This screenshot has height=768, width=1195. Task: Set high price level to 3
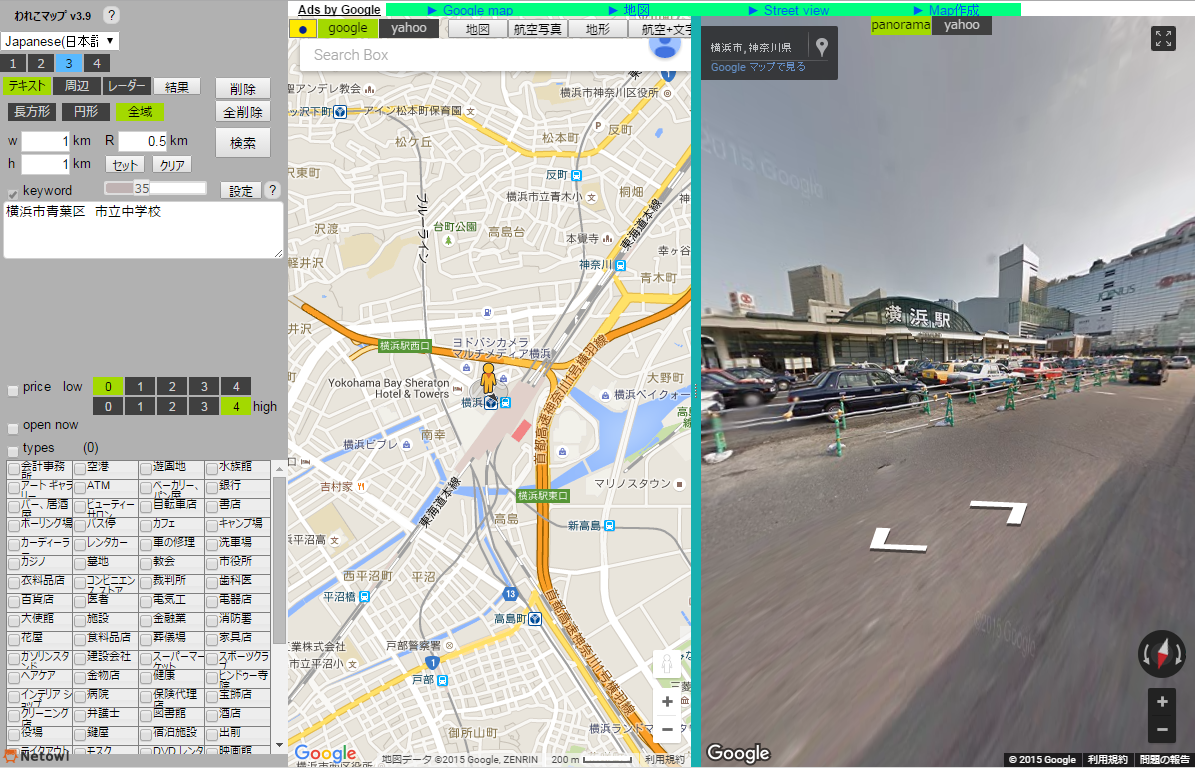coord(204,406)
